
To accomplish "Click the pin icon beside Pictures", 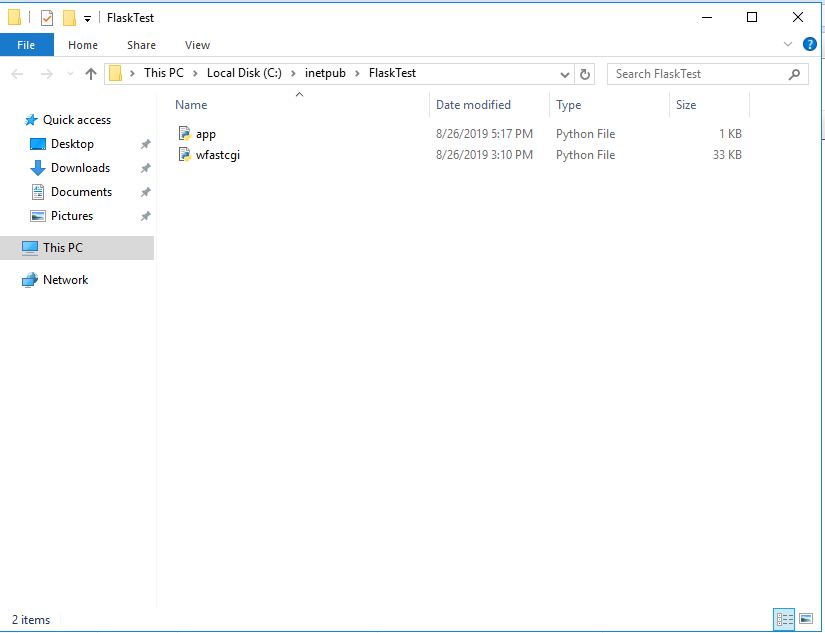I will tap(146, 216).
